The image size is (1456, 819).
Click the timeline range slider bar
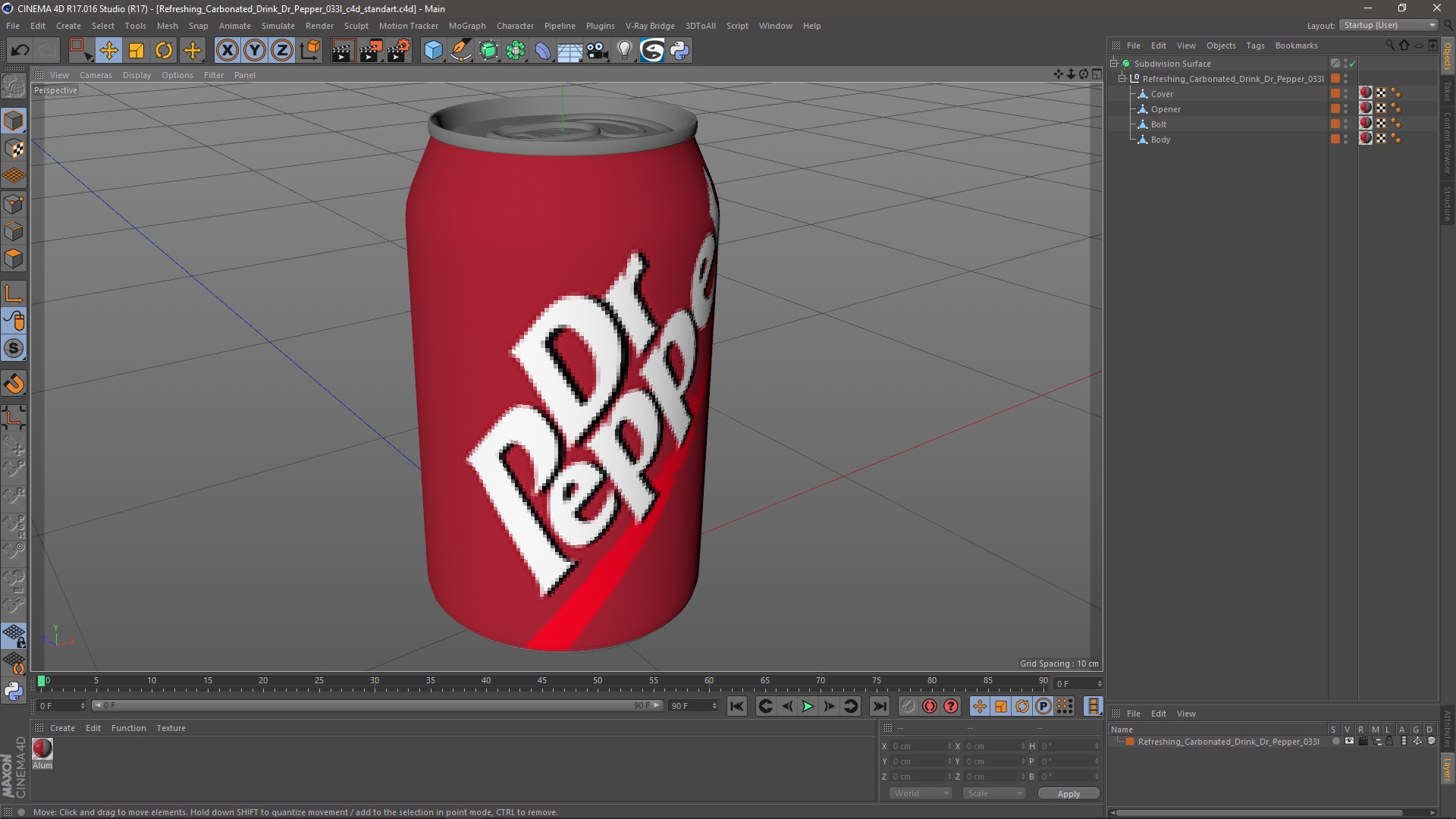click(x=377, y=706)
